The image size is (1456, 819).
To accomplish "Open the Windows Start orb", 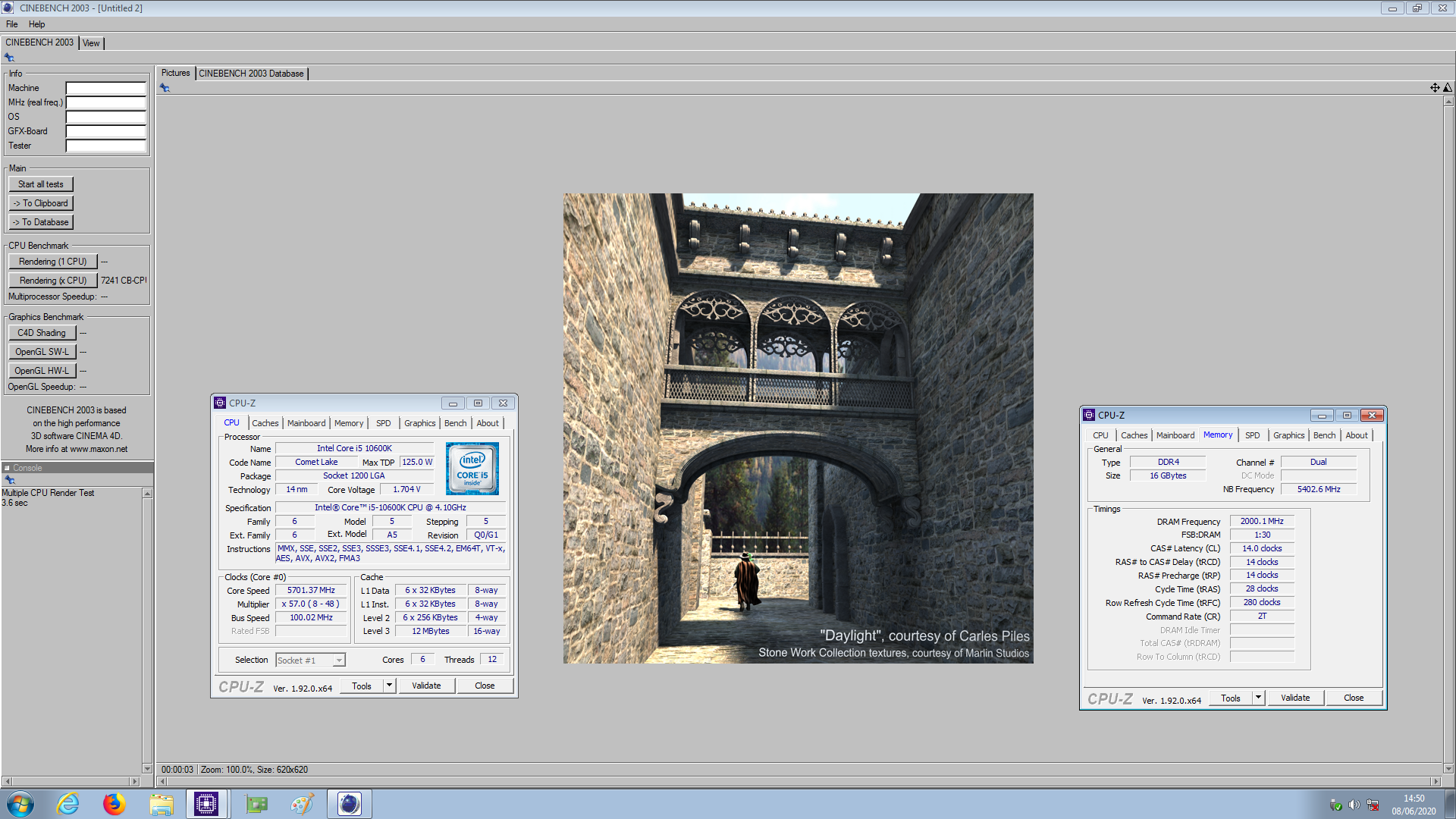I will coord(20,804).
